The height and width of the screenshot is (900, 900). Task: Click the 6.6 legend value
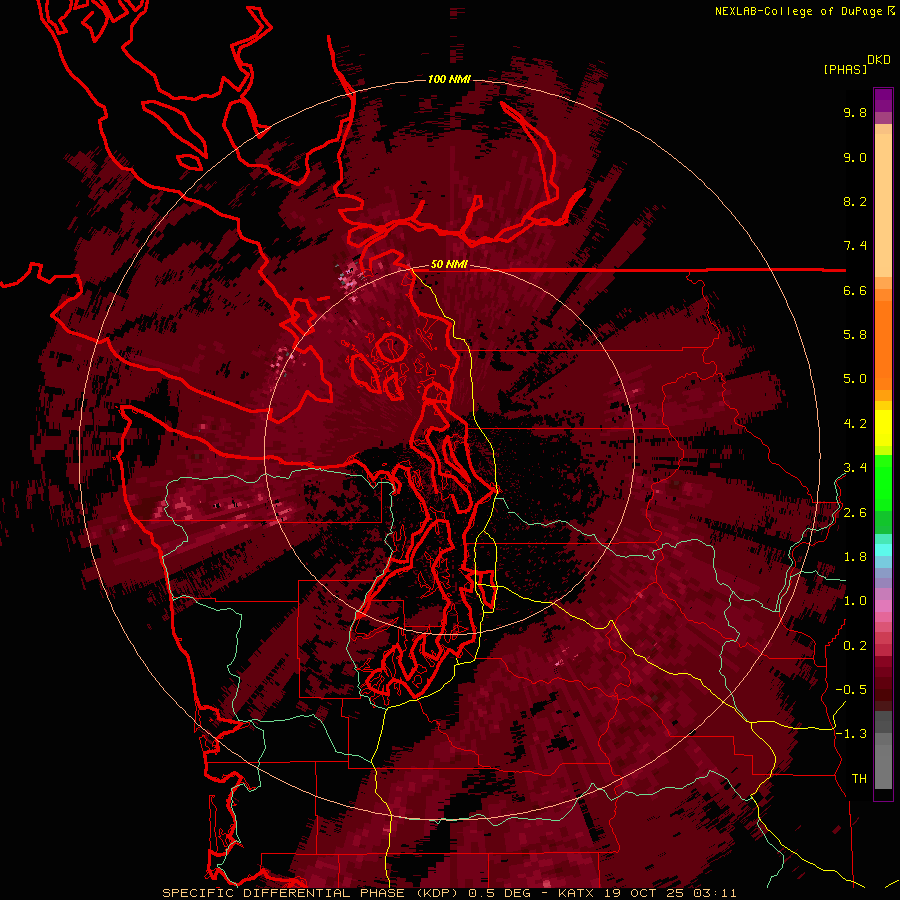coord(855,290)
